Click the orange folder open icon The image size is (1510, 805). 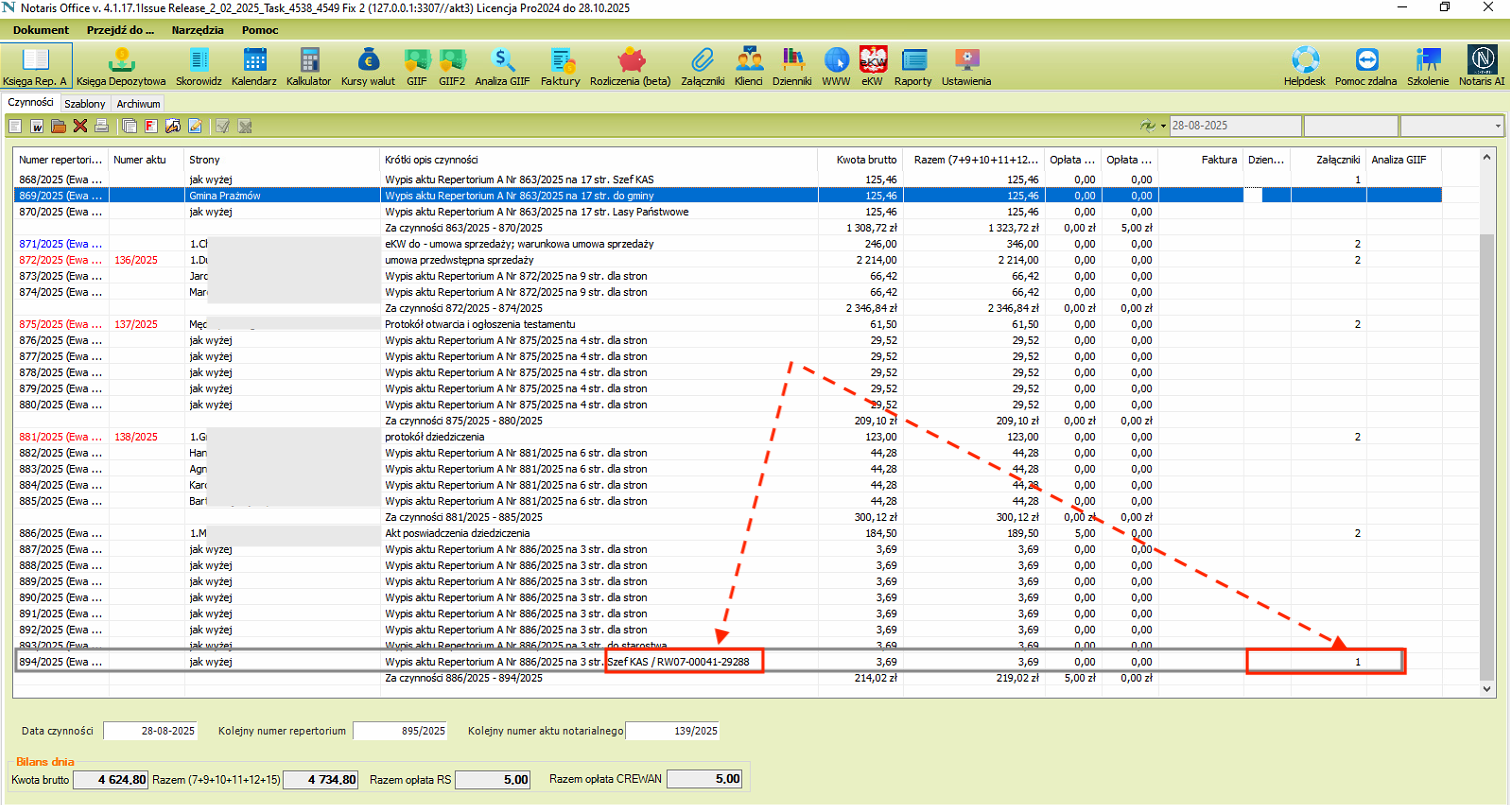tap(58, 126)
